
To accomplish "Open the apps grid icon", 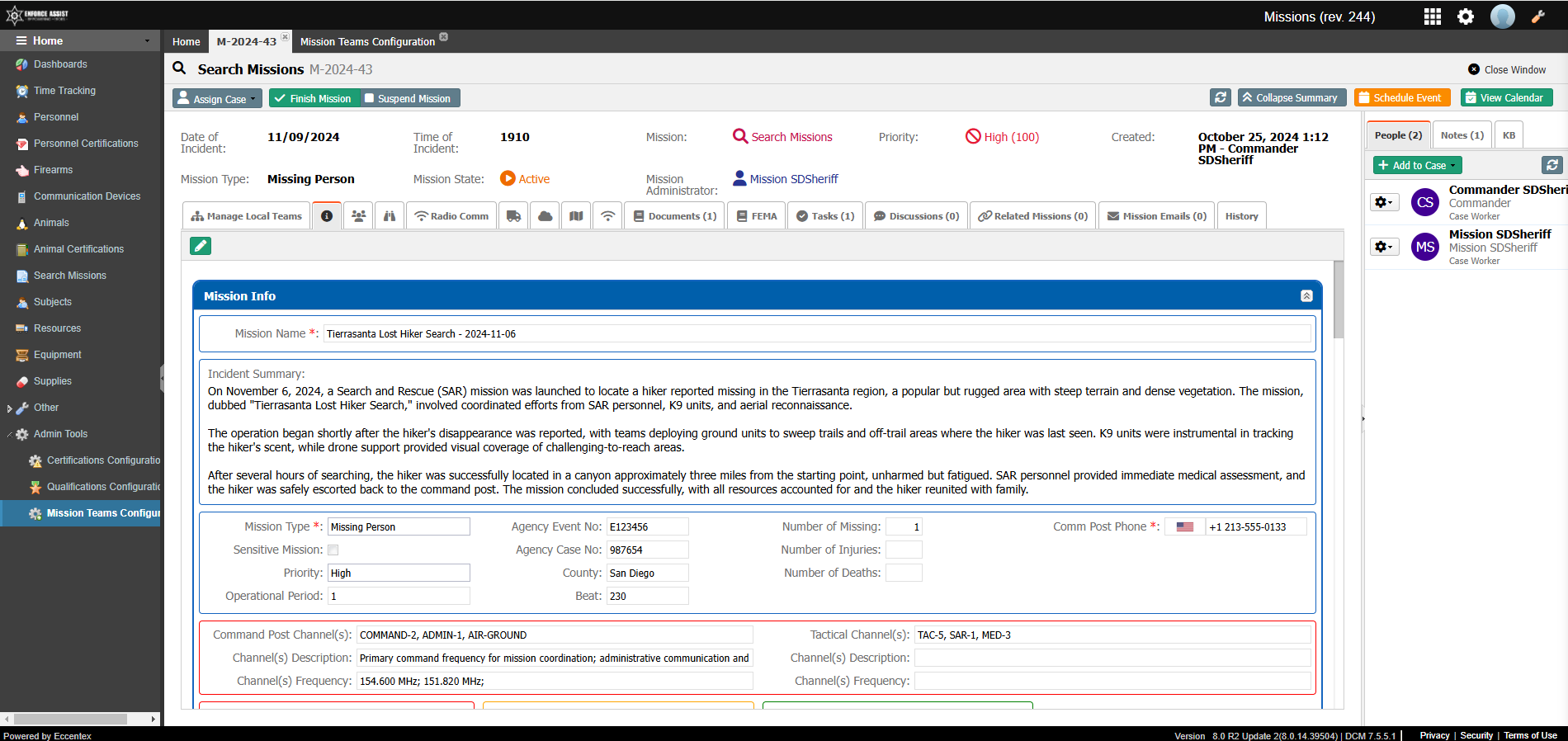I will (1433, 17).
